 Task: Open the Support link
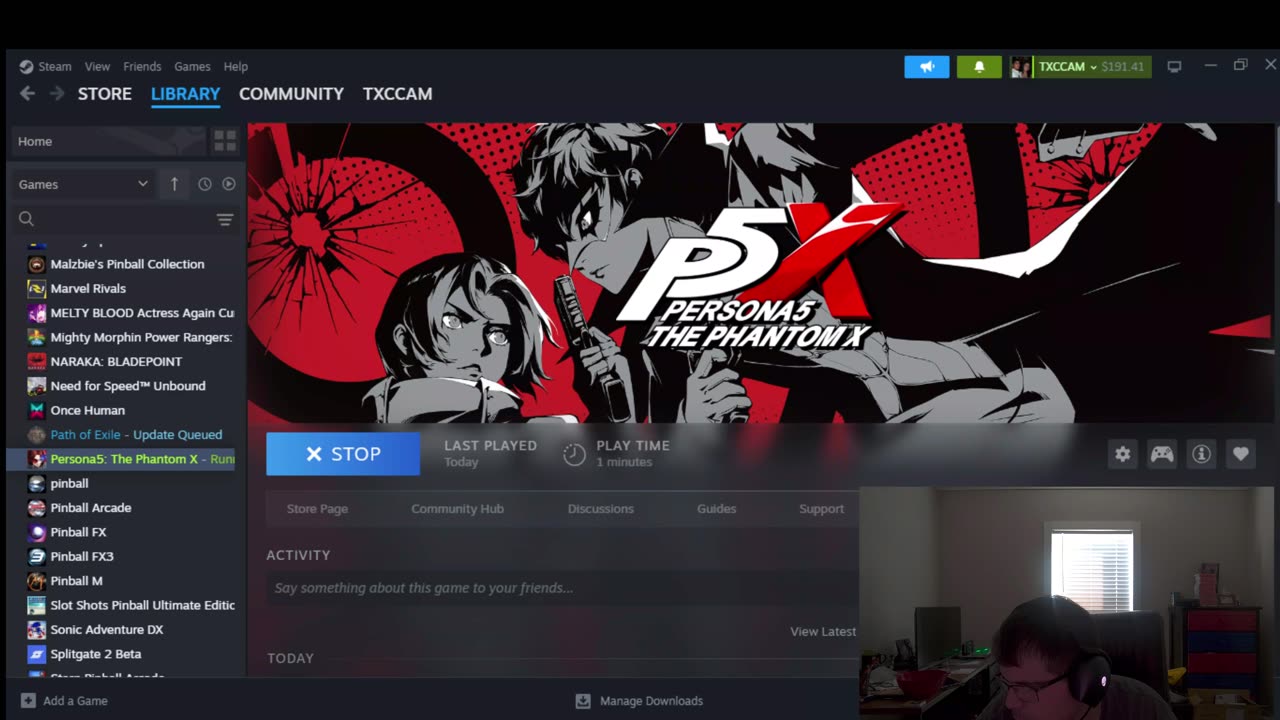(821, 509)
